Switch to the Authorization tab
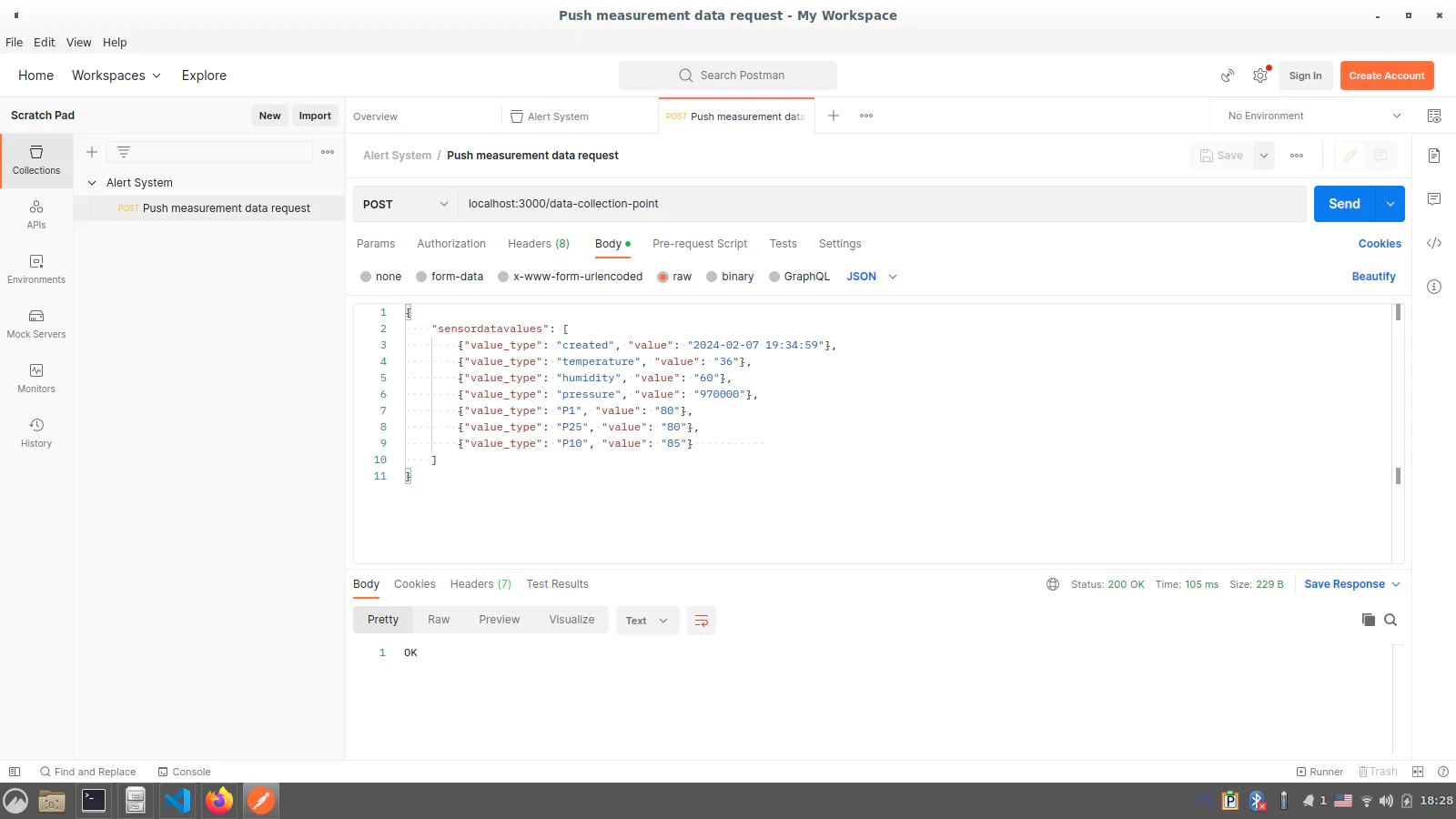The image size is (1456, 819). click(x=451, y=244)
